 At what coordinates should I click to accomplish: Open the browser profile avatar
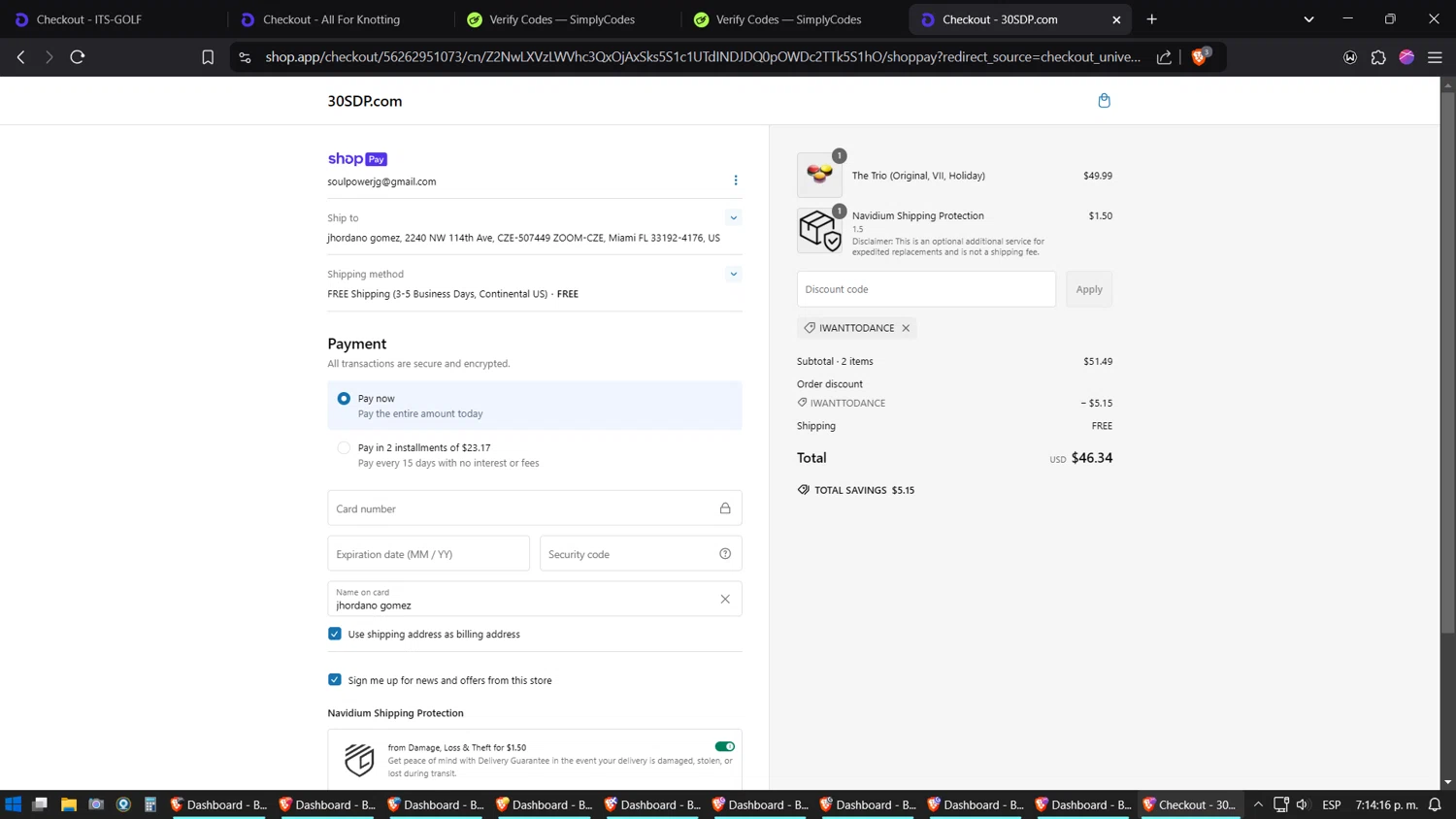1406,57
